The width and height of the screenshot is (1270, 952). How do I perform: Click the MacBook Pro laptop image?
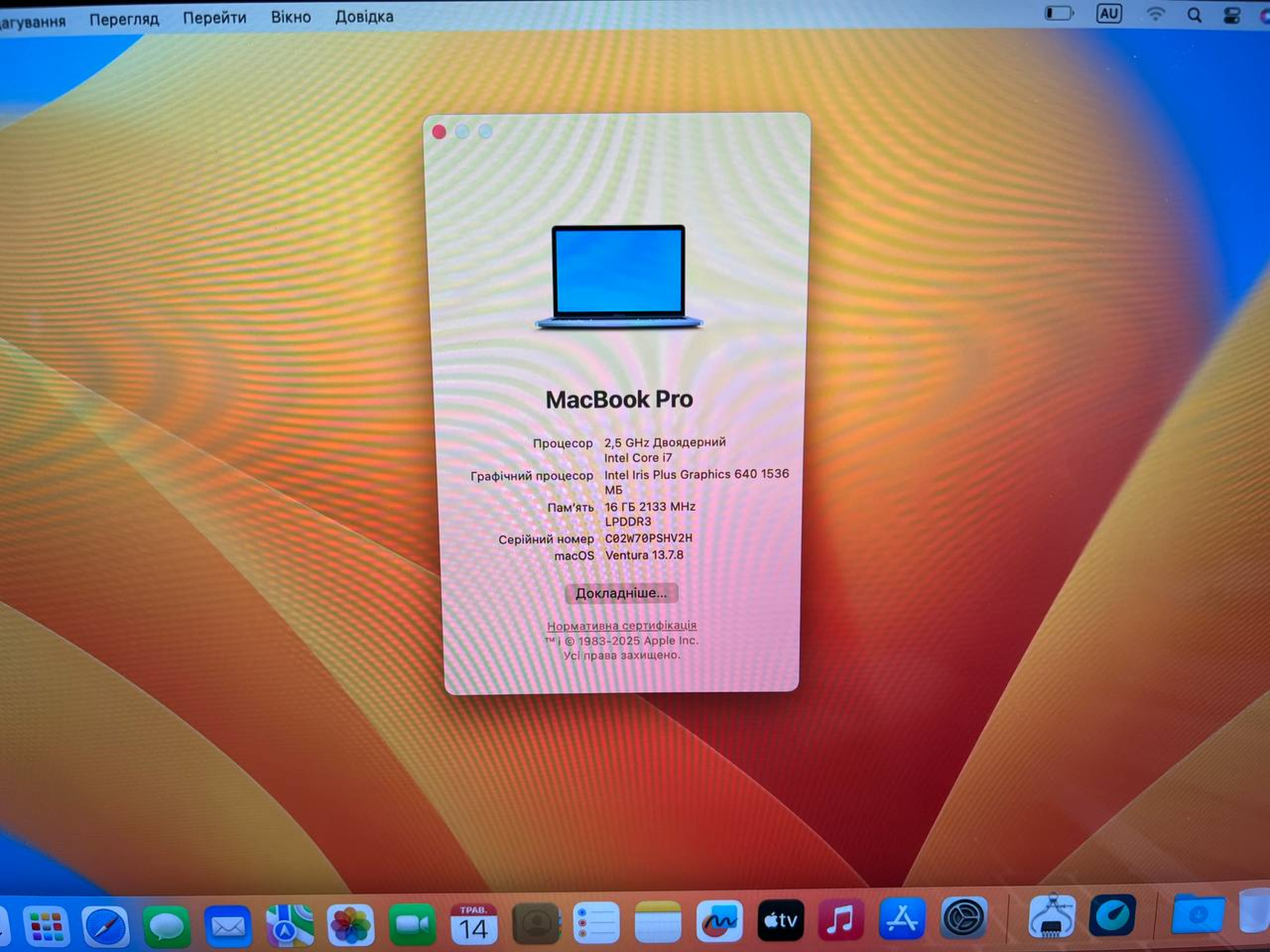pyautogui.click(x=619, y=277)
